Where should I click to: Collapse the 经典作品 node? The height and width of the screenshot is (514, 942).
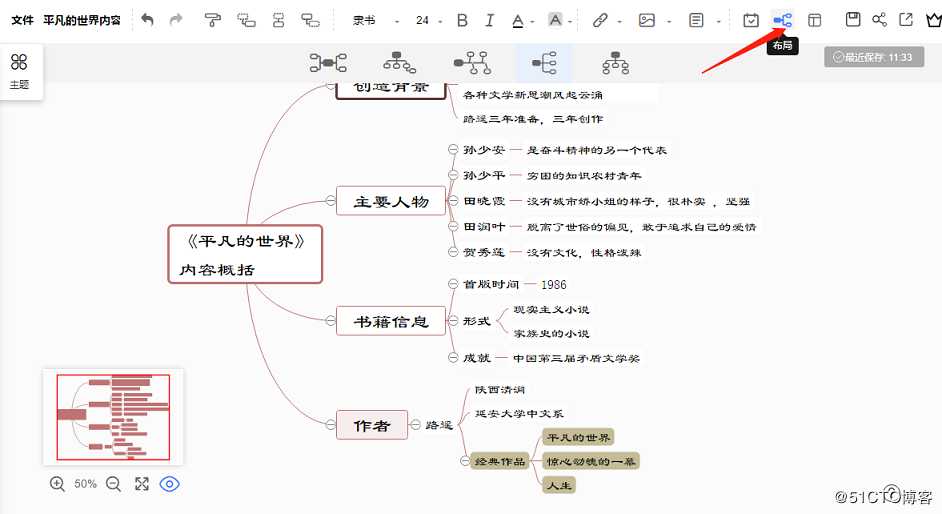click(464, 461)
